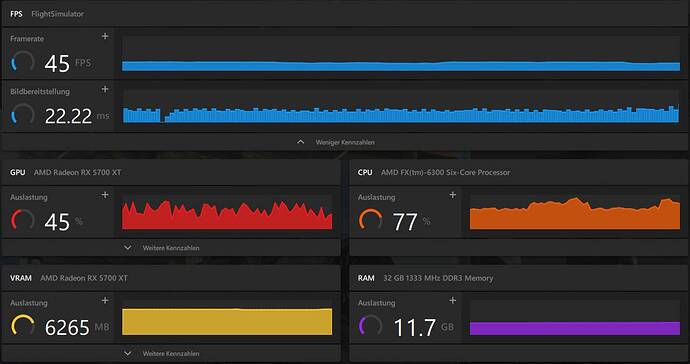
Task: Select the RAM 32 GB 1333 MHz DDR3 header
Action: (519, 278)
